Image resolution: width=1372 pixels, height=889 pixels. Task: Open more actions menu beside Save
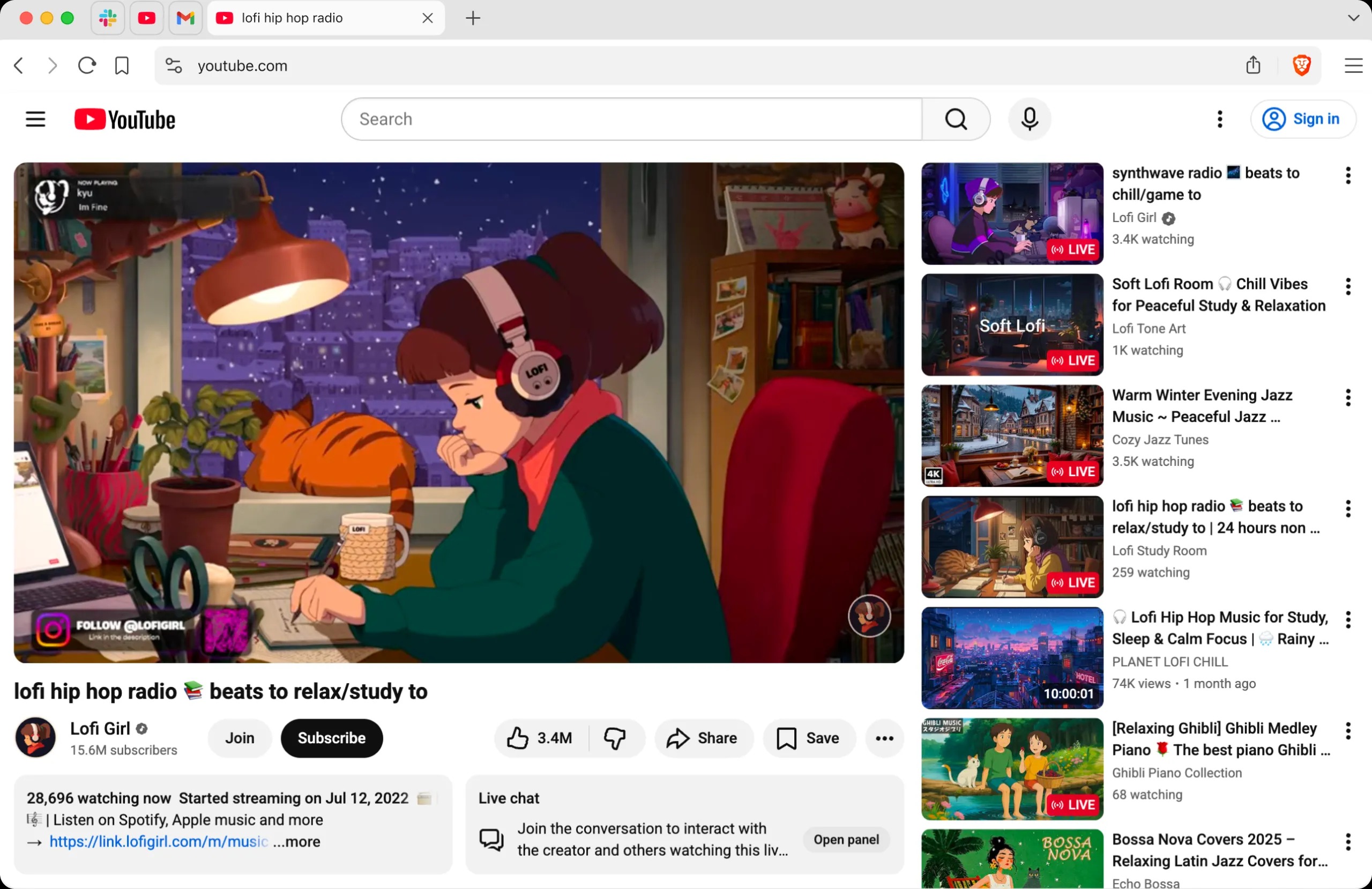[884, 738]
